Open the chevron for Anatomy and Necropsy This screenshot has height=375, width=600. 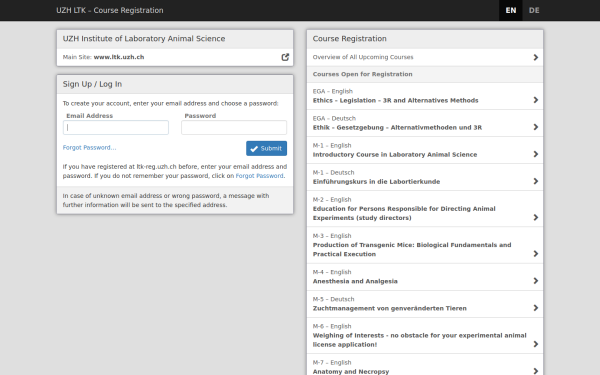536,371
